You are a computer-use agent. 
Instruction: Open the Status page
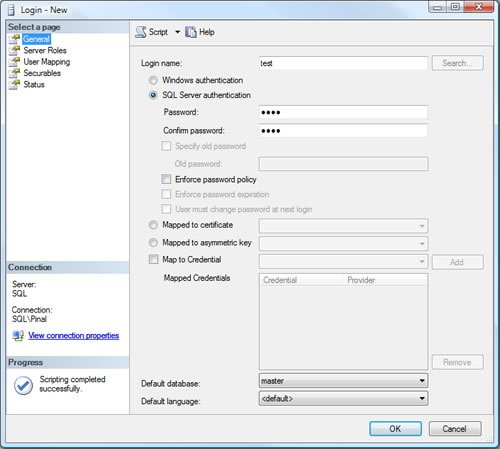click(34, 84)
